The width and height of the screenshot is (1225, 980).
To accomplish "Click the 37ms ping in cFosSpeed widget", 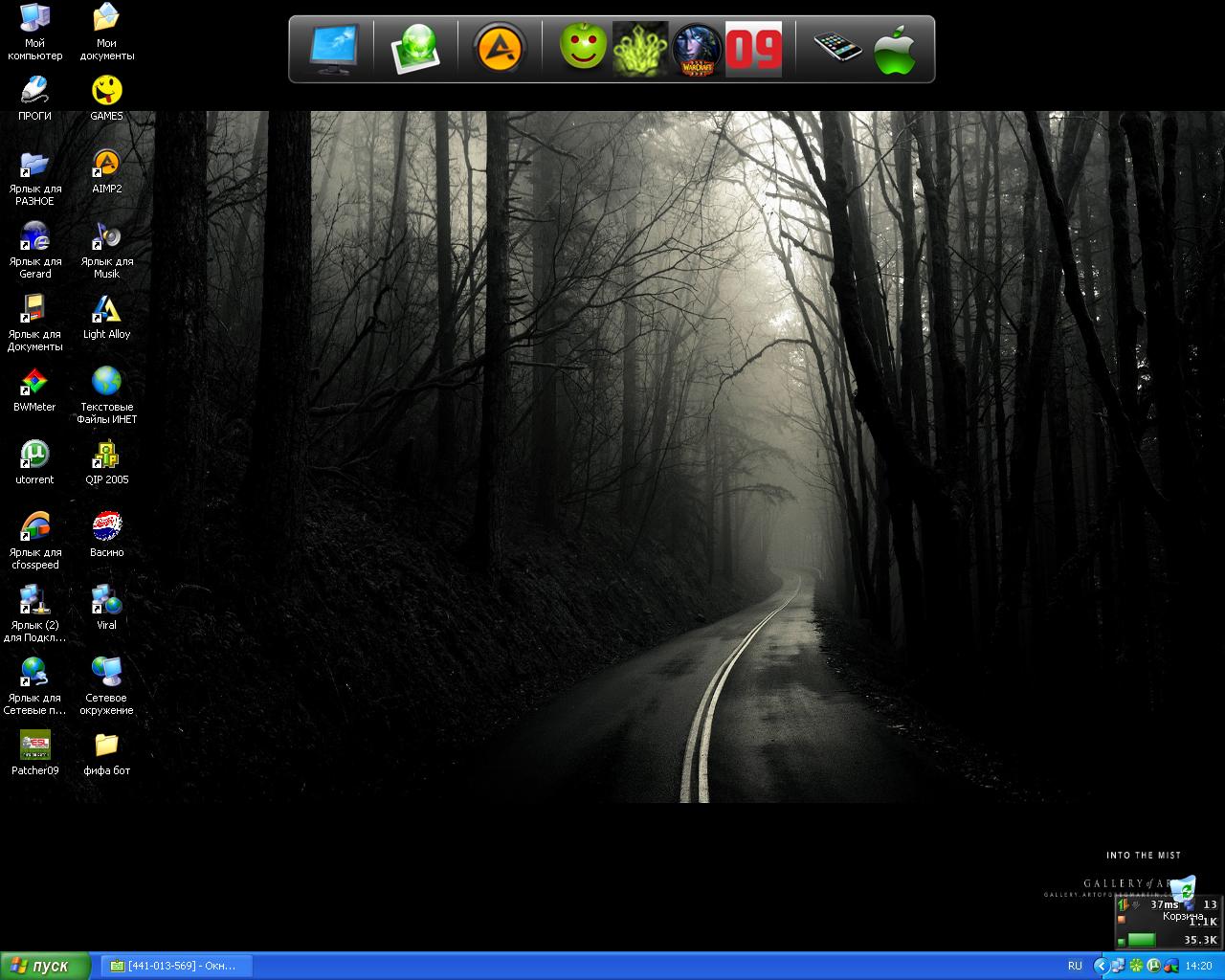I will (x=1165, y=904).
